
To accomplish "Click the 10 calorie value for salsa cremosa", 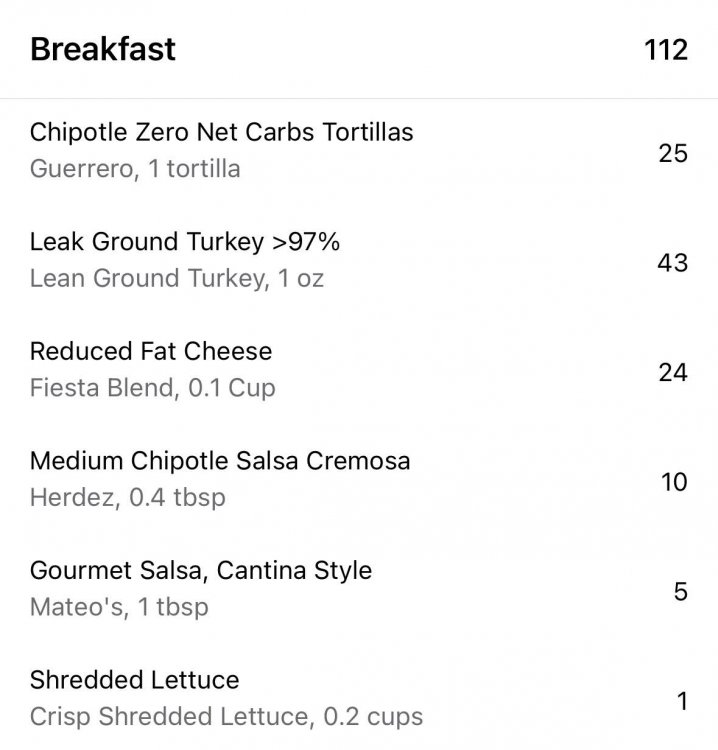I will coord(674,482).
